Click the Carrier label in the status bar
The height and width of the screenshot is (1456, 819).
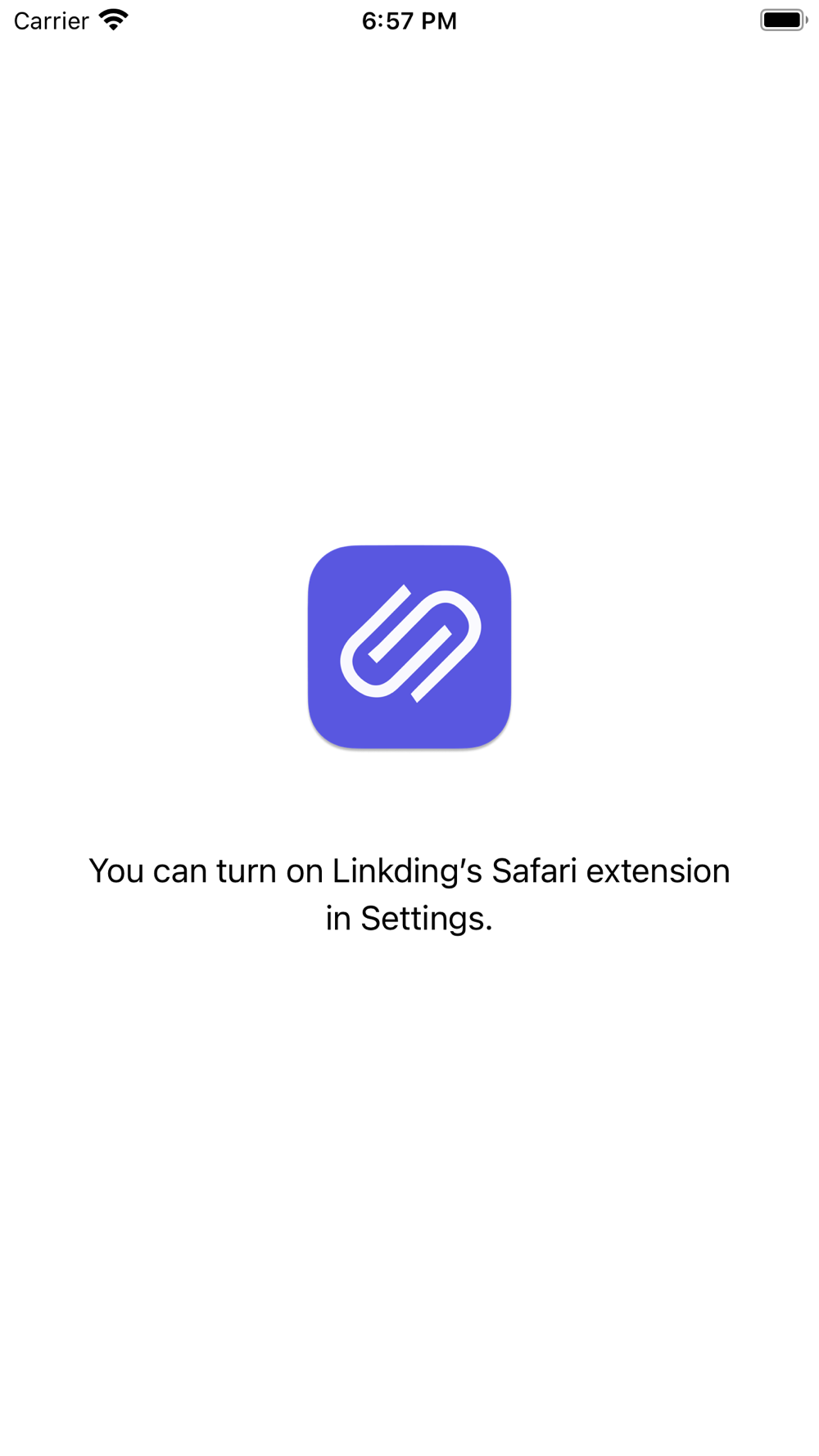tap(51, 20)
